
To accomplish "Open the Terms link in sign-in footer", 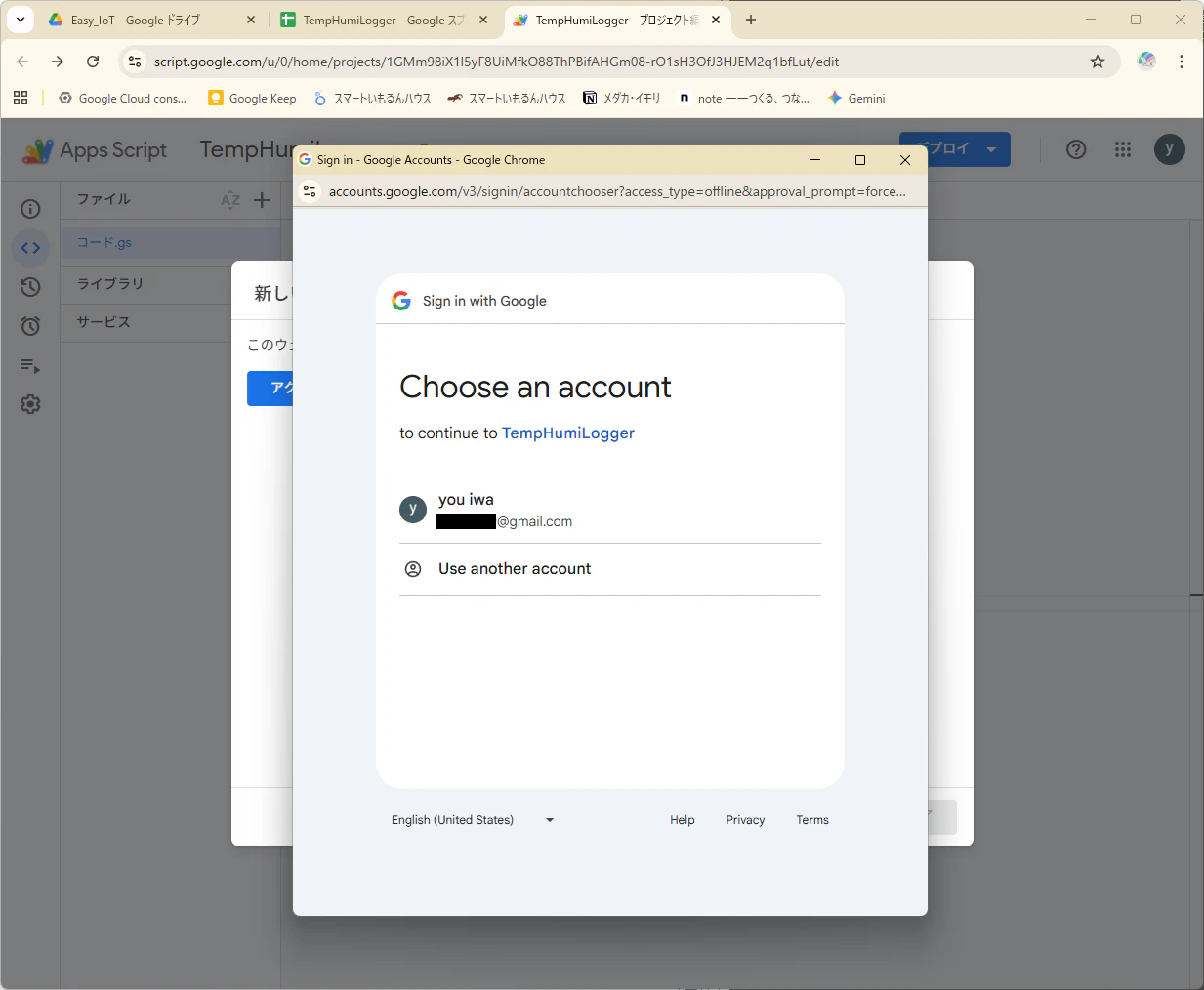I will (x=812, y=820).
